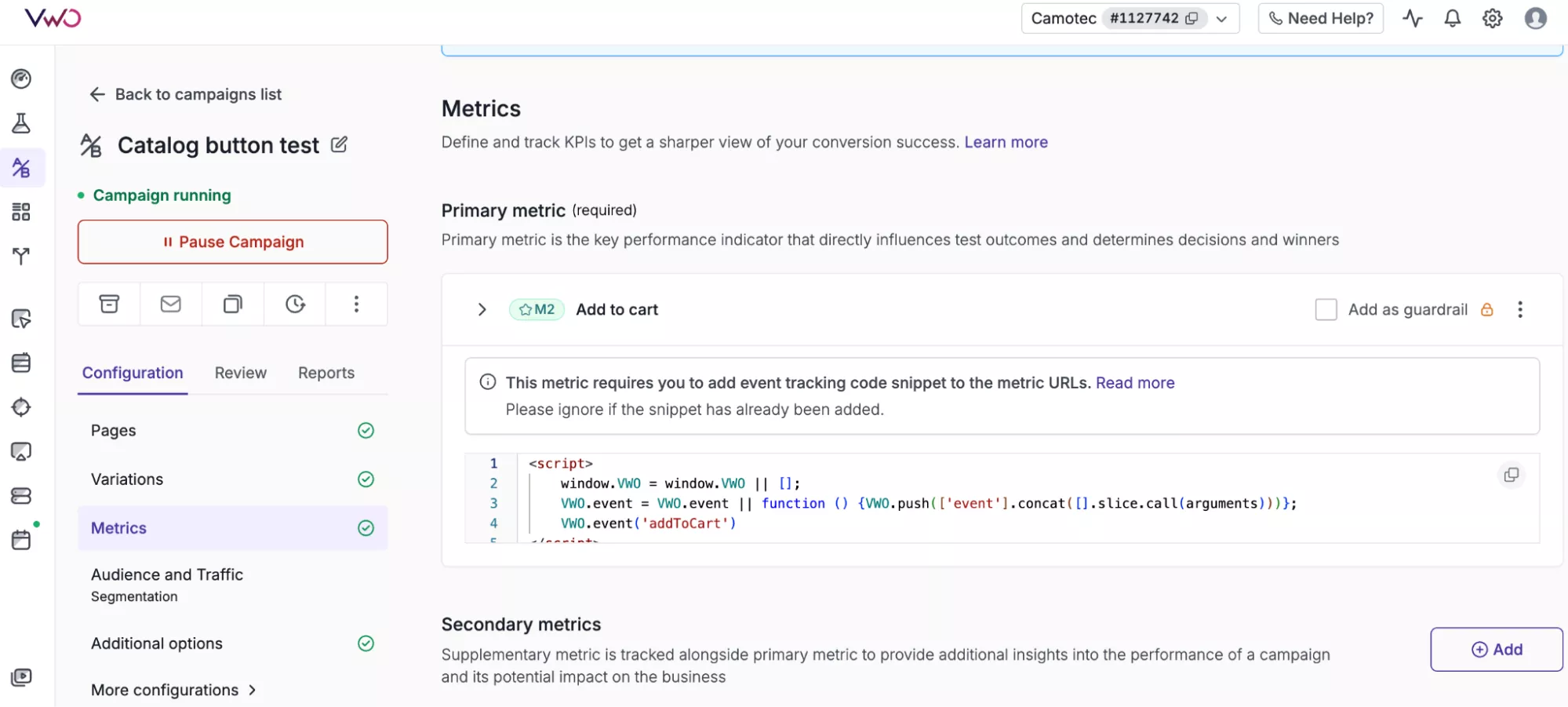Click the clock history icon
Viewport: 1568px width, 707px height.
click(295, 304)
